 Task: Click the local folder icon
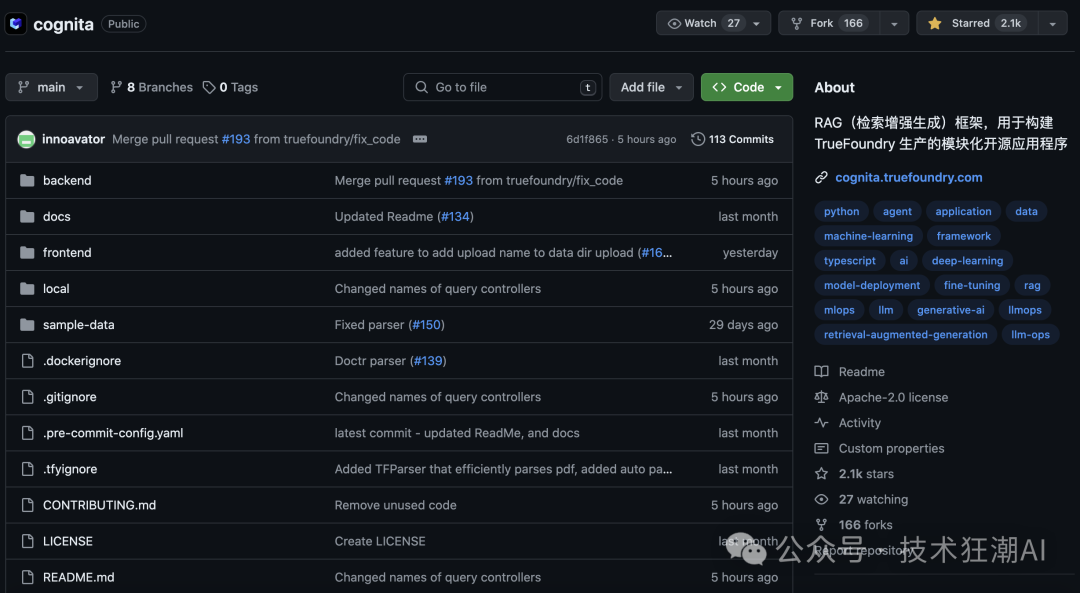point(28,289)
